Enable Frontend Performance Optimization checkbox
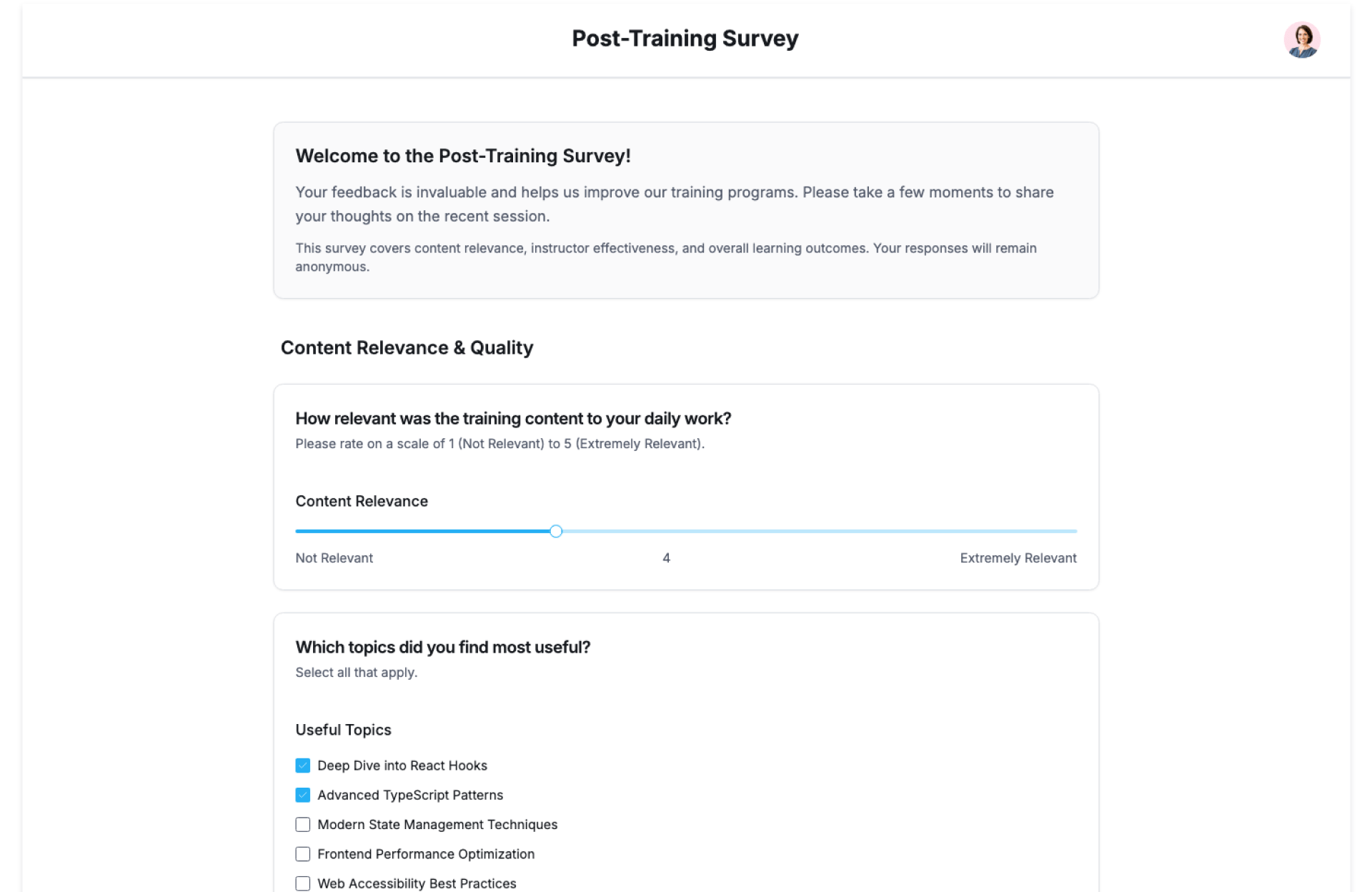The width and height of the screenshot is (1372, 892). tap(303, 854)
